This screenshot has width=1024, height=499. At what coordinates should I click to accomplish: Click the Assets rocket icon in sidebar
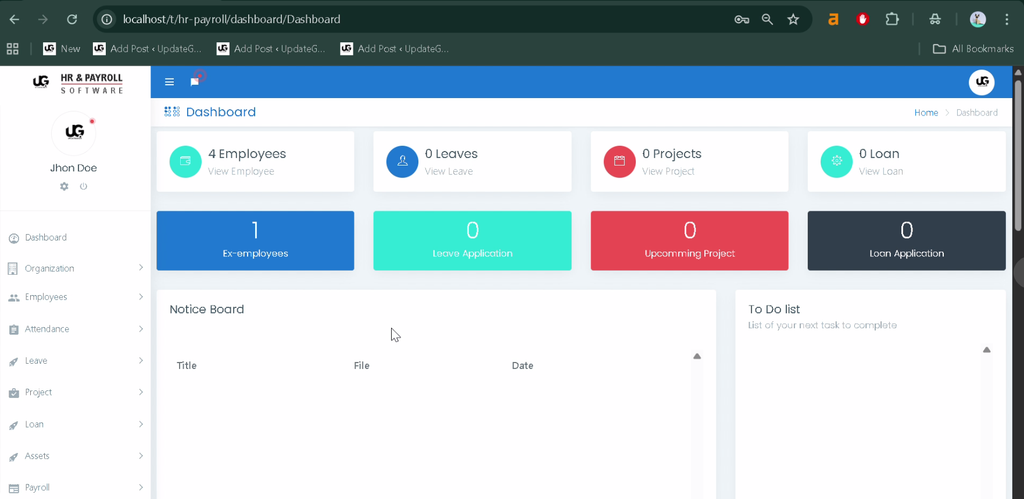pos(14,456)
